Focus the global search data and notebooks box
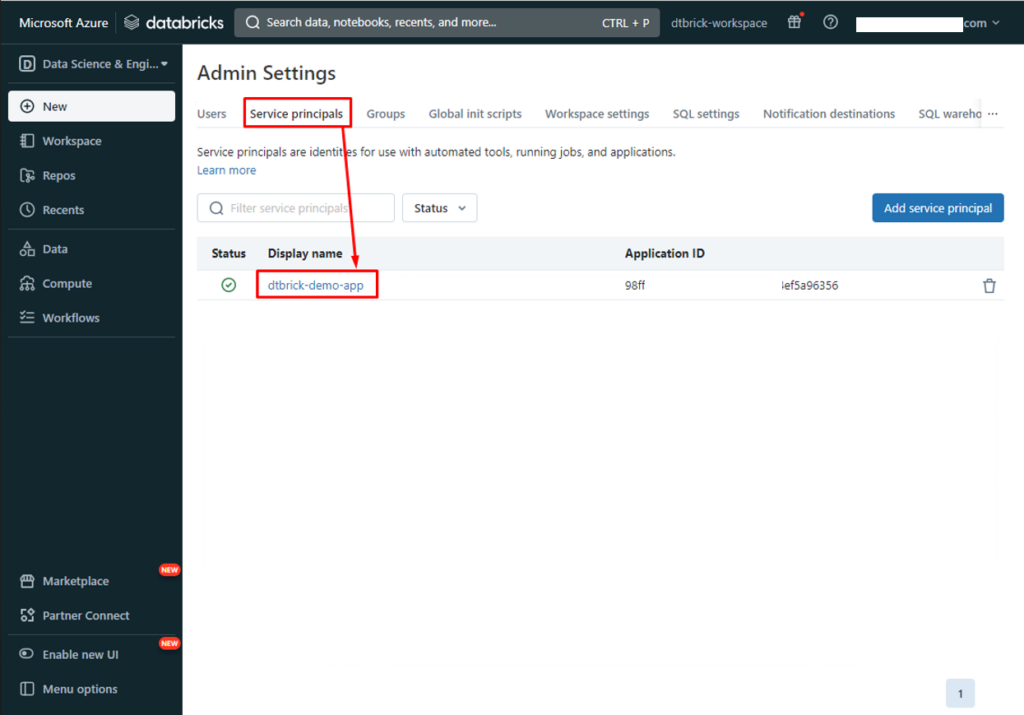Screen dimensions: 1024x715 [447, 23]
